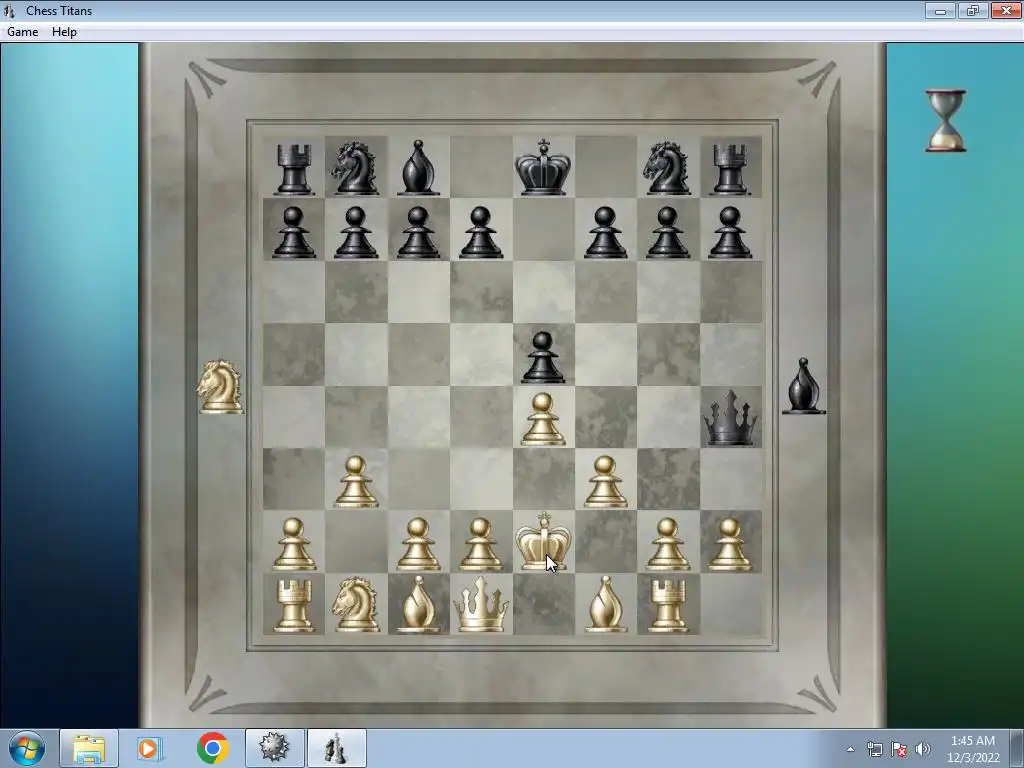Select the black pawn on c7
This screenshot has width=1024, height=768.
coord(418,232)
